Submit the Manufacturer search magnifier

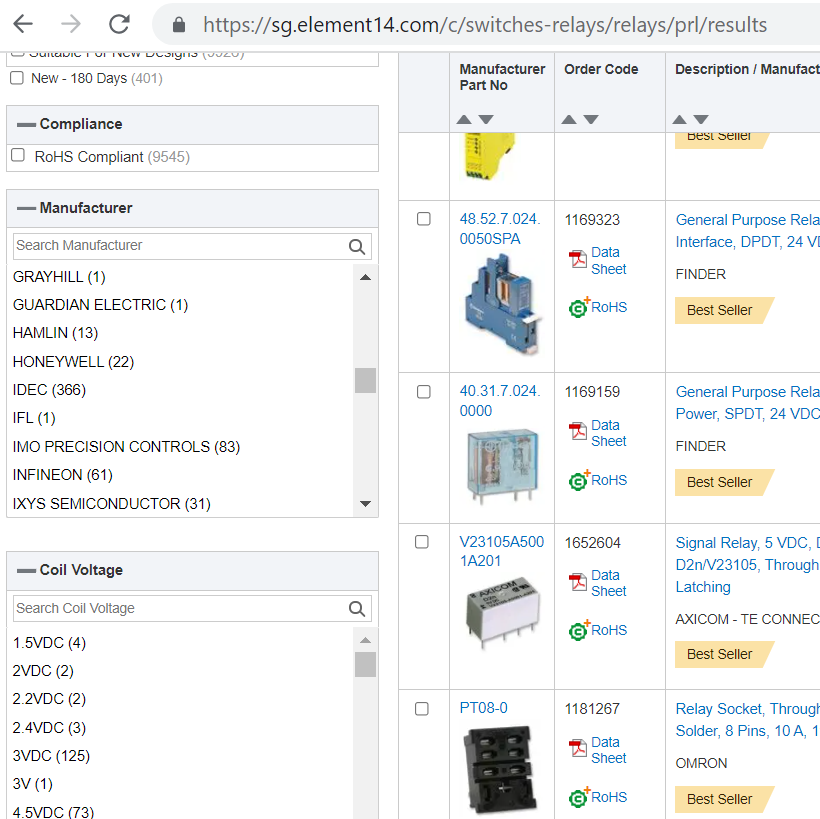point(357,246)
